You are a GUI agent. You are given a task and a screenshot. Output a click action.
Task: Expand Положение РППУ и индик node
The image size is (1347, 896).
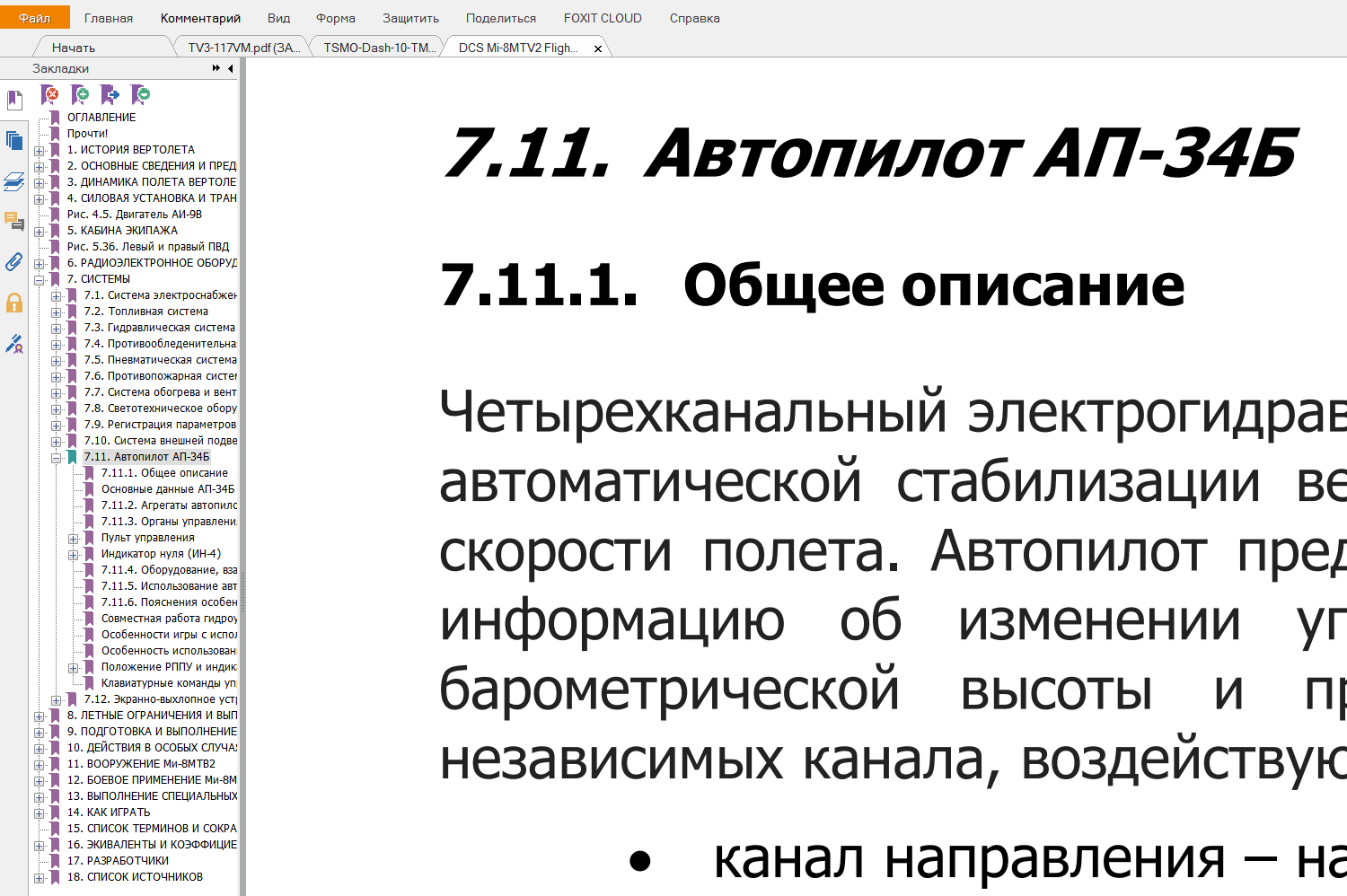pos(74,668)
